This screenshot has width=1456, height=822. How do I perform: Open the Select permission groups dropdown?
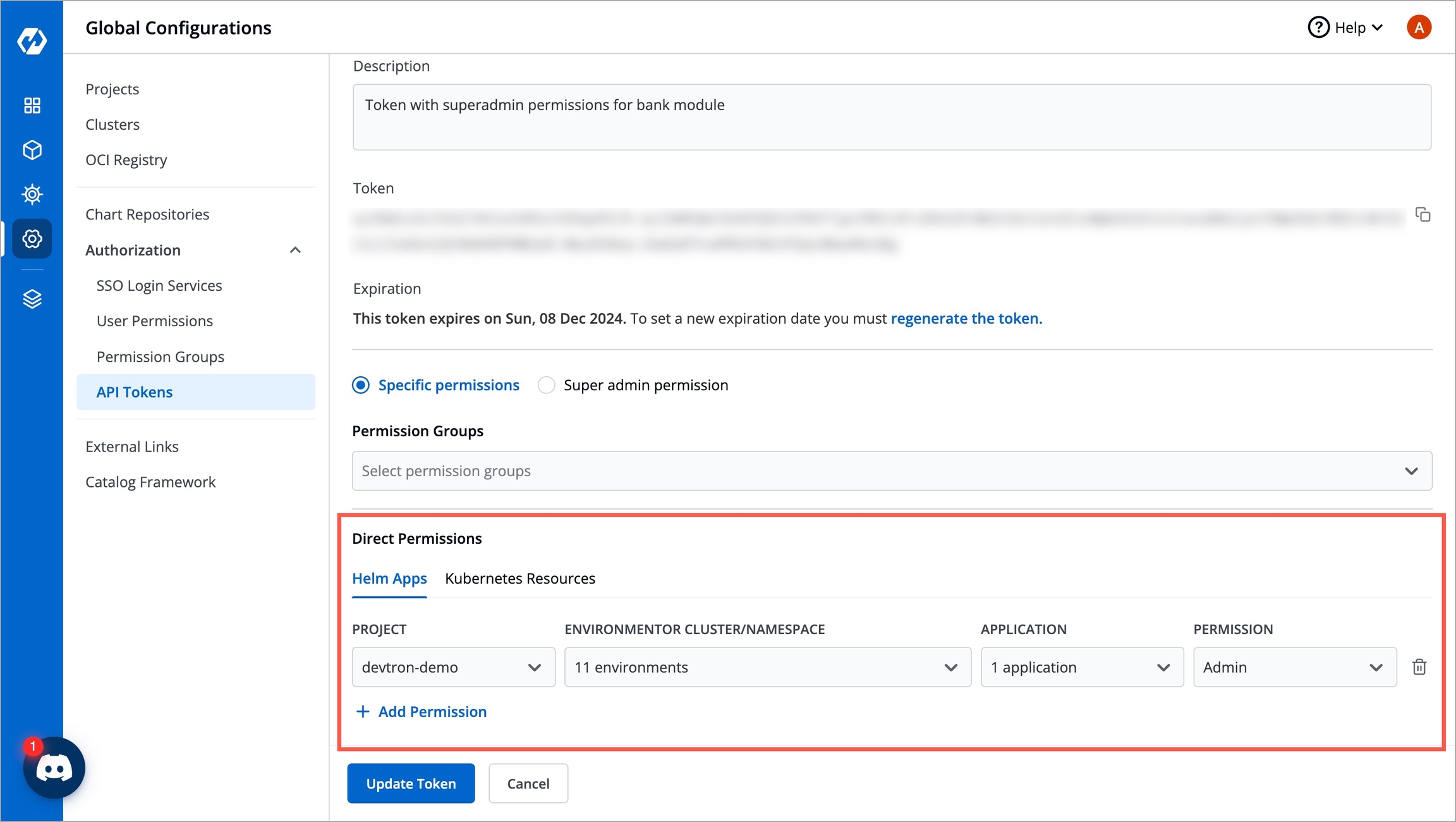point(891,471)
